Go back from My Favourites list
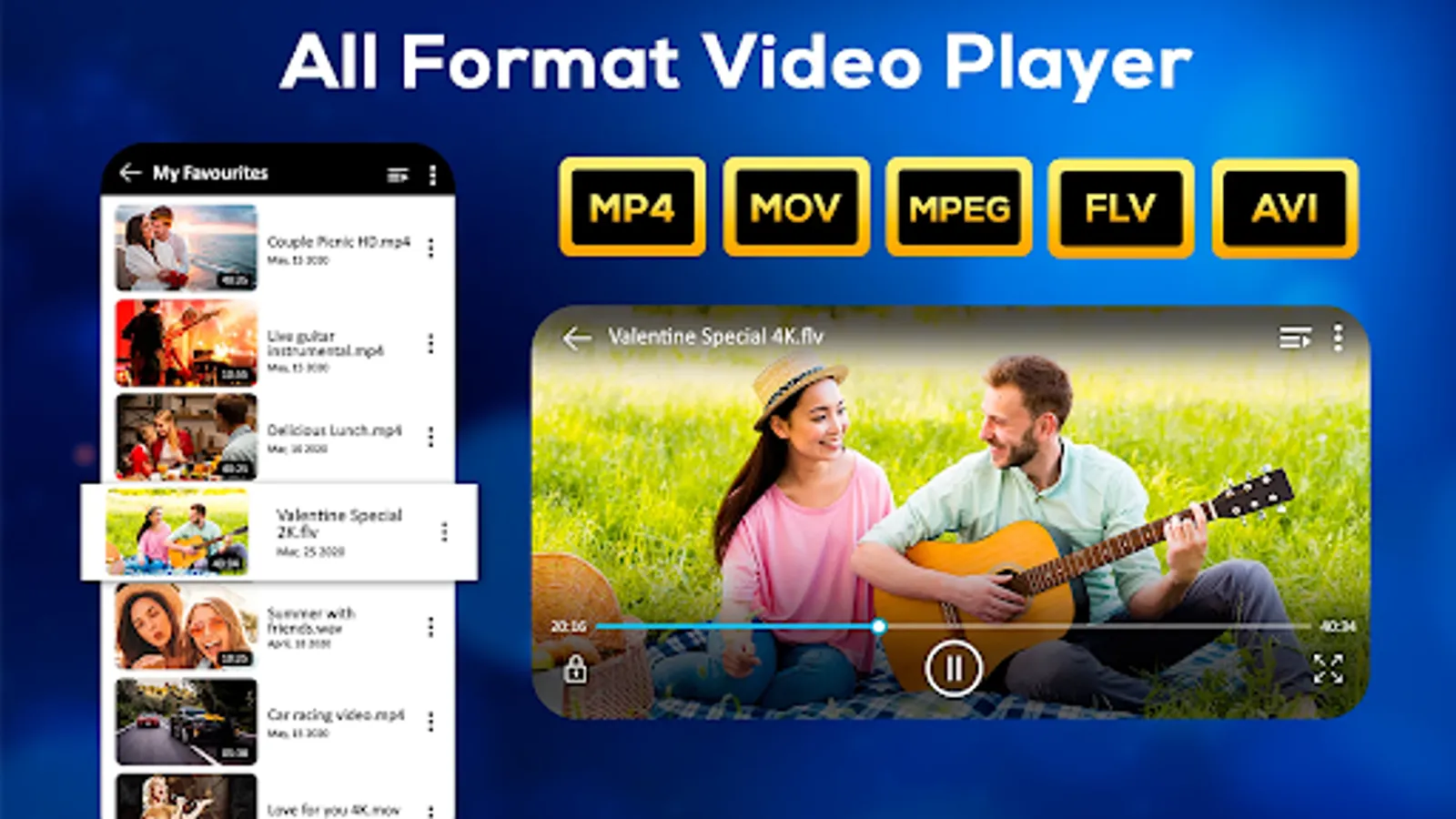Screen dimensions: 1456x819 click(x=130, y=173)
